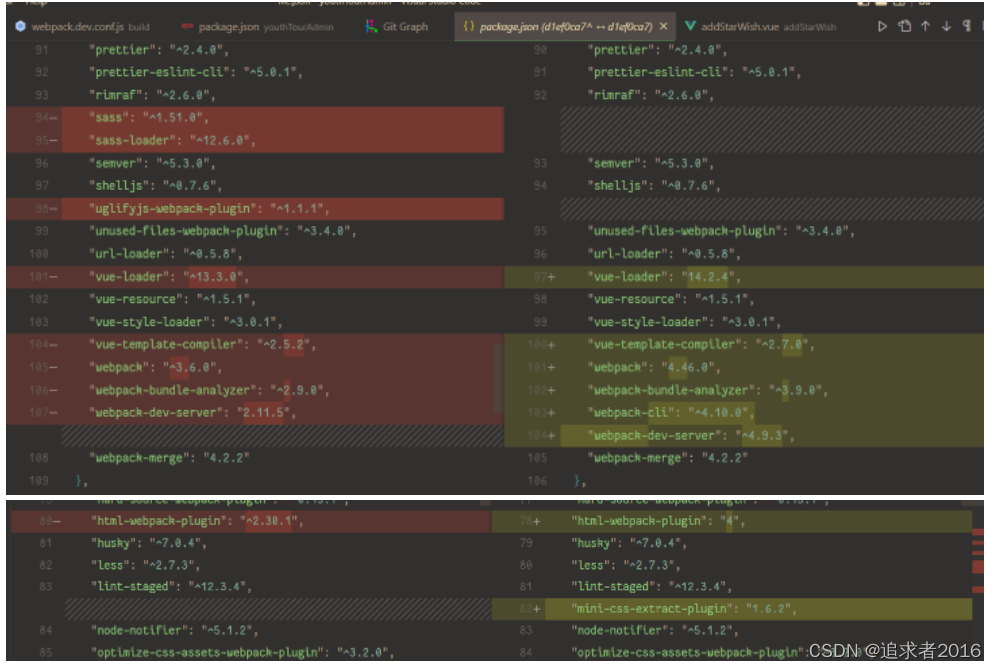Screen dimensions: 997x670
Task: Click removed line "uglifyjs-webpack-plugin": "^1.1.1"
Action: [209, 209]
